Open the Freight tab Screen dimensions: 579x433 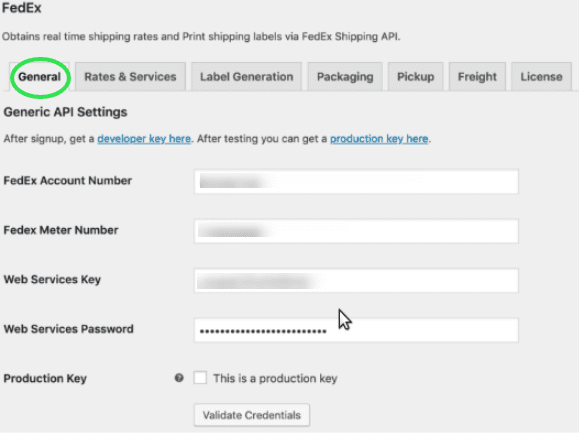pos(477,77)
